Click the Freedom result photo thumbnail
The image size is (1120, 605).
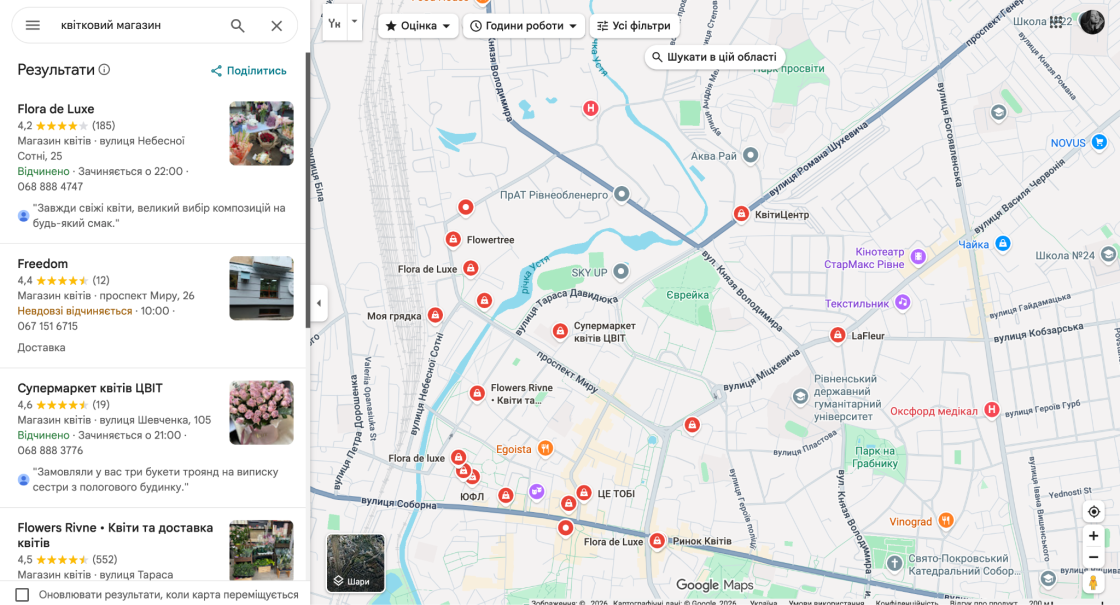pyautogui.click(x=261, y=289)
